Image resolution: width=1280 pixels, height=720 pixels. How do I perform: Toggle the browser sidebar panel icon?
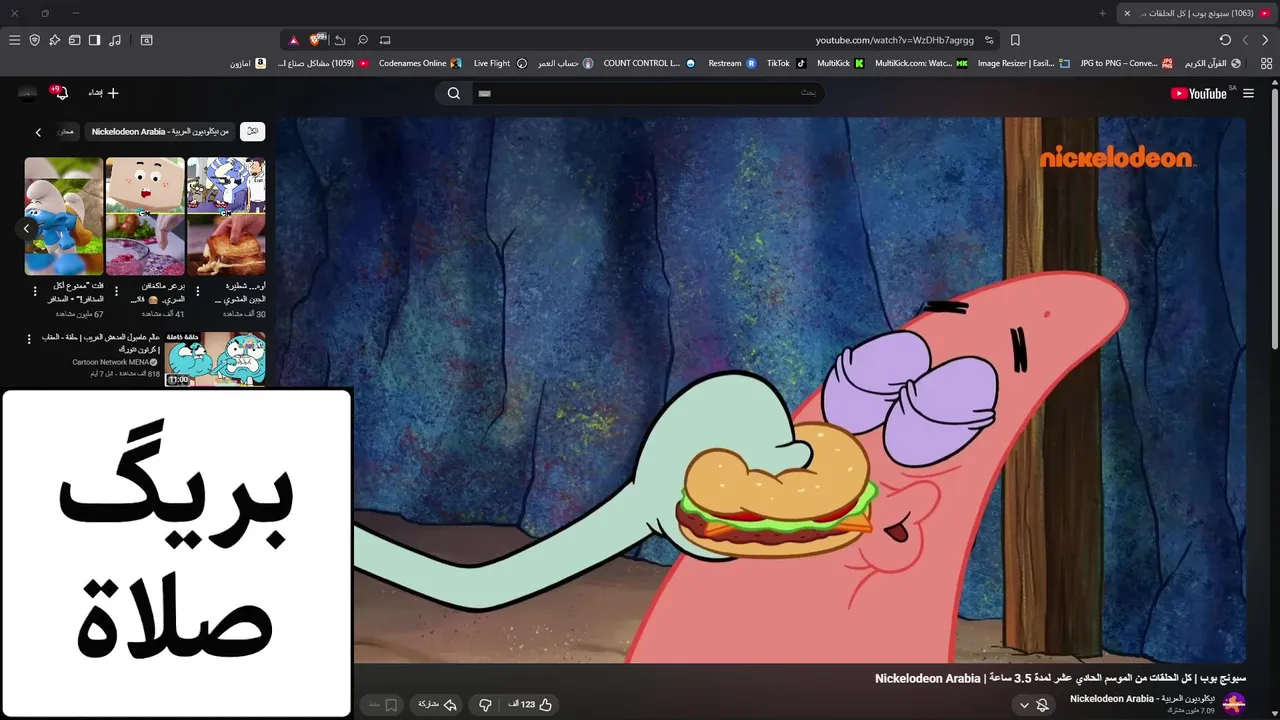click(x=94, y=40)
